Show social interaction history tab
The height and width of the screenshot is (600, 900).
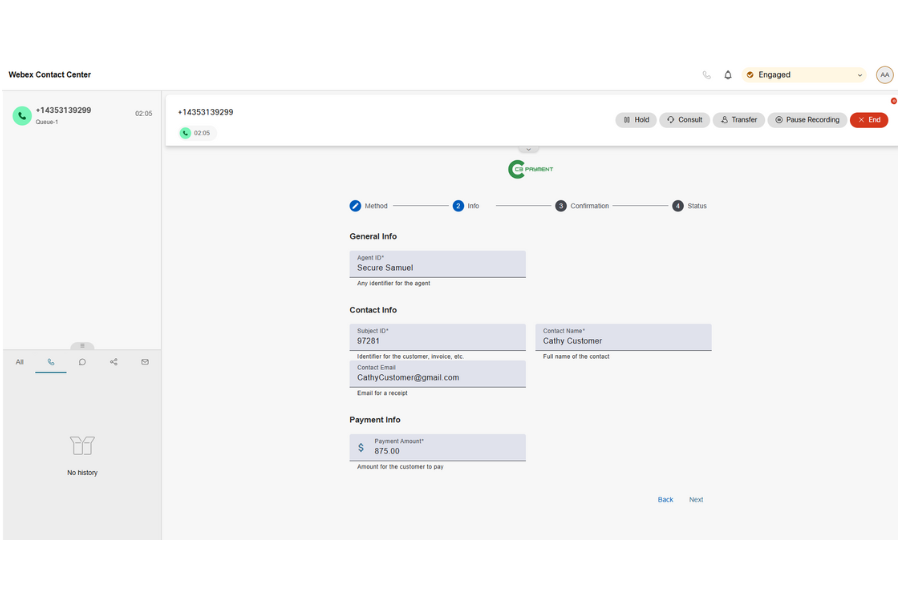point(113,362)
